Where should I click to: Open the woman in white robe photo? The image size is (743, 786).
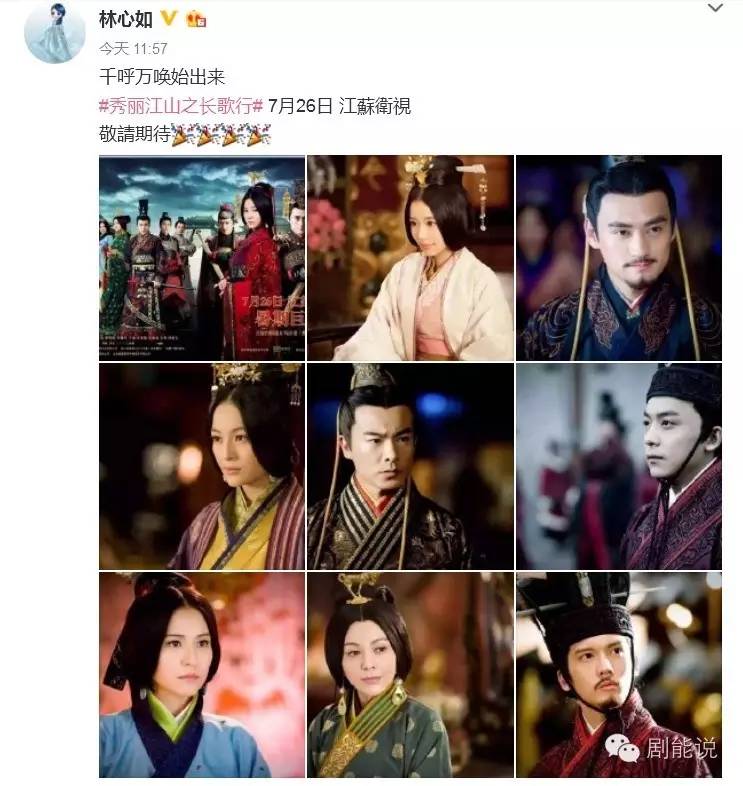pyautogui.click(x=411, y=258)
